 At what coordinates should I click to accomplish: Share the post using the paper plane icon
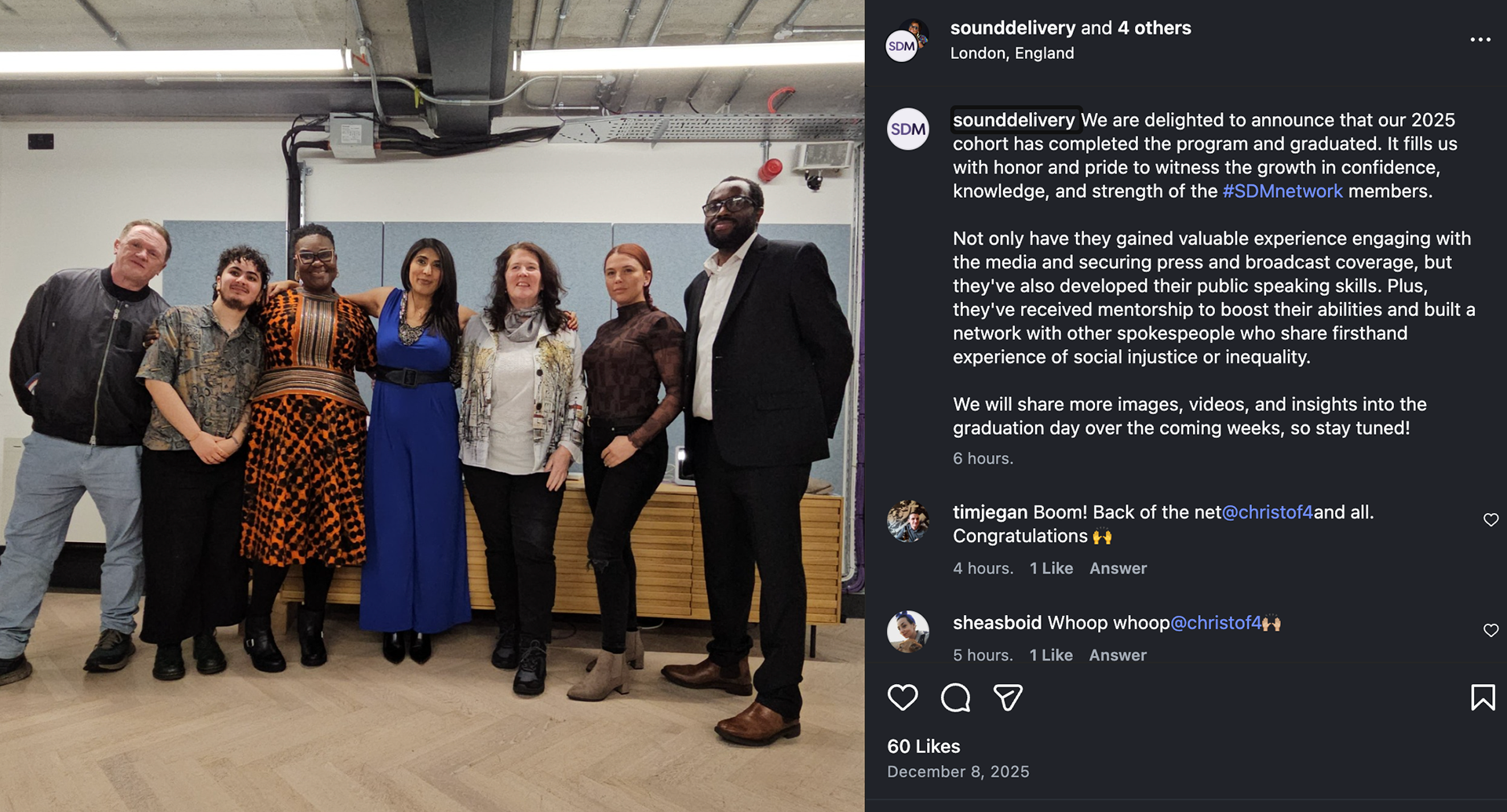(x=1008, y=697)
